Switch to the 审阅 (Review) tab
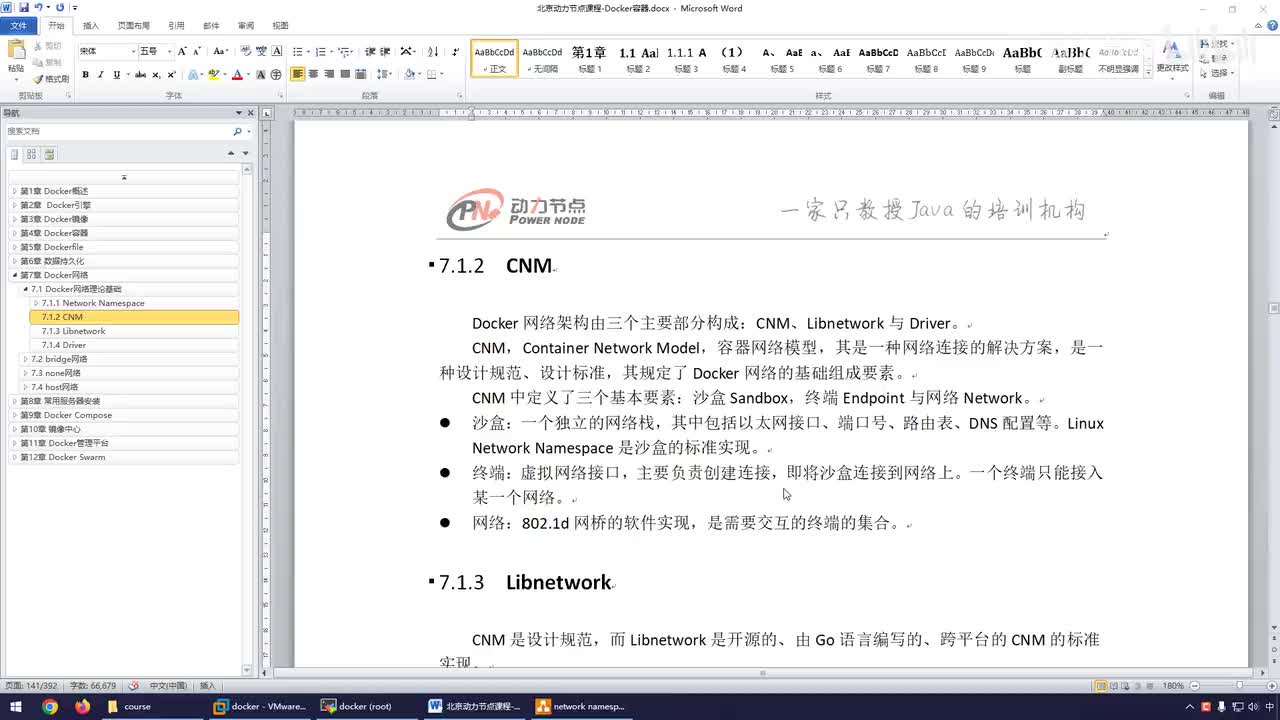Image resolution: width=1280 pixels, height=720 pixels. pyautogui.click(x=245, y=26)
